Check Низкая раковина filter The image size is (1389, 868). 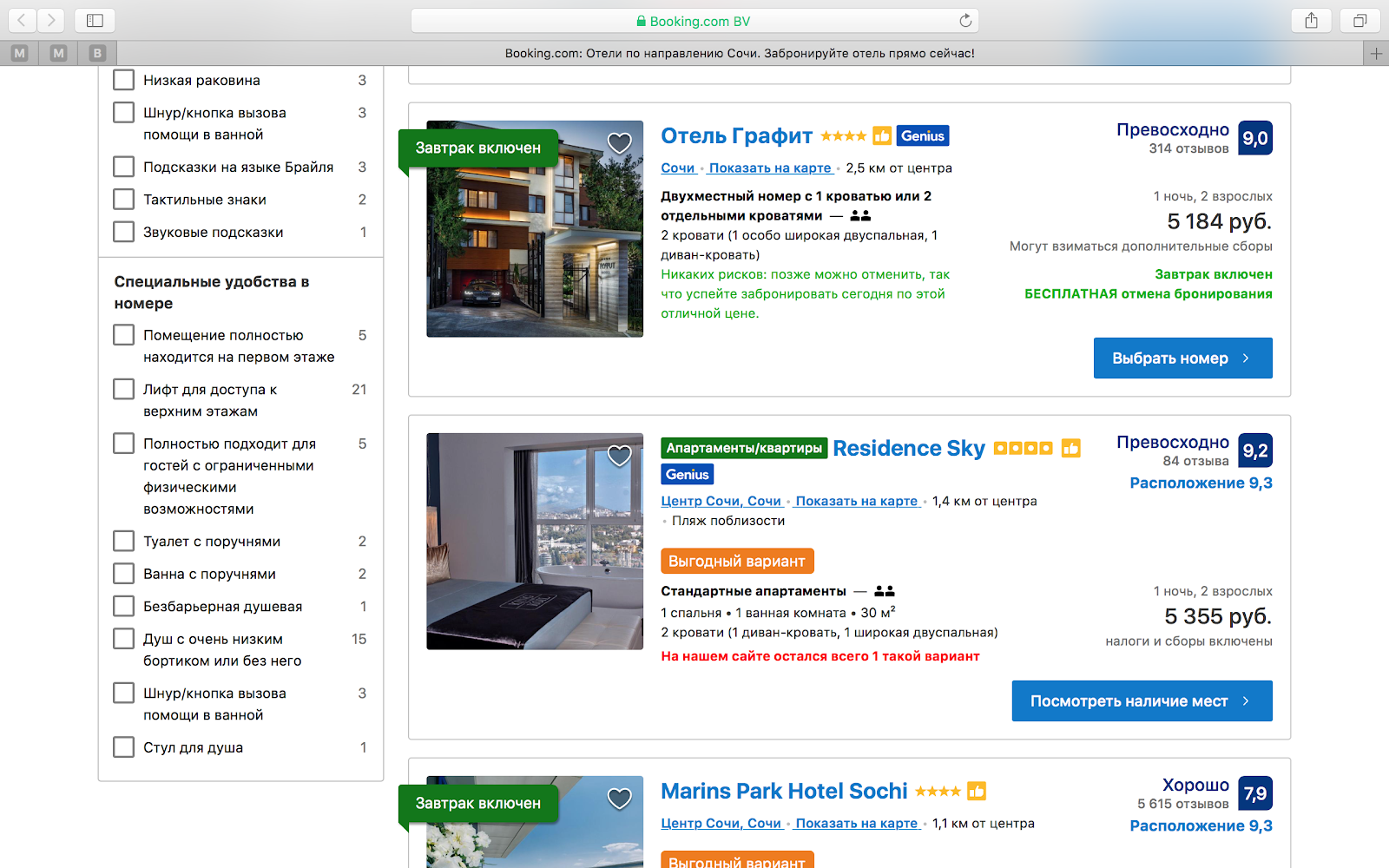coord(124,80)
